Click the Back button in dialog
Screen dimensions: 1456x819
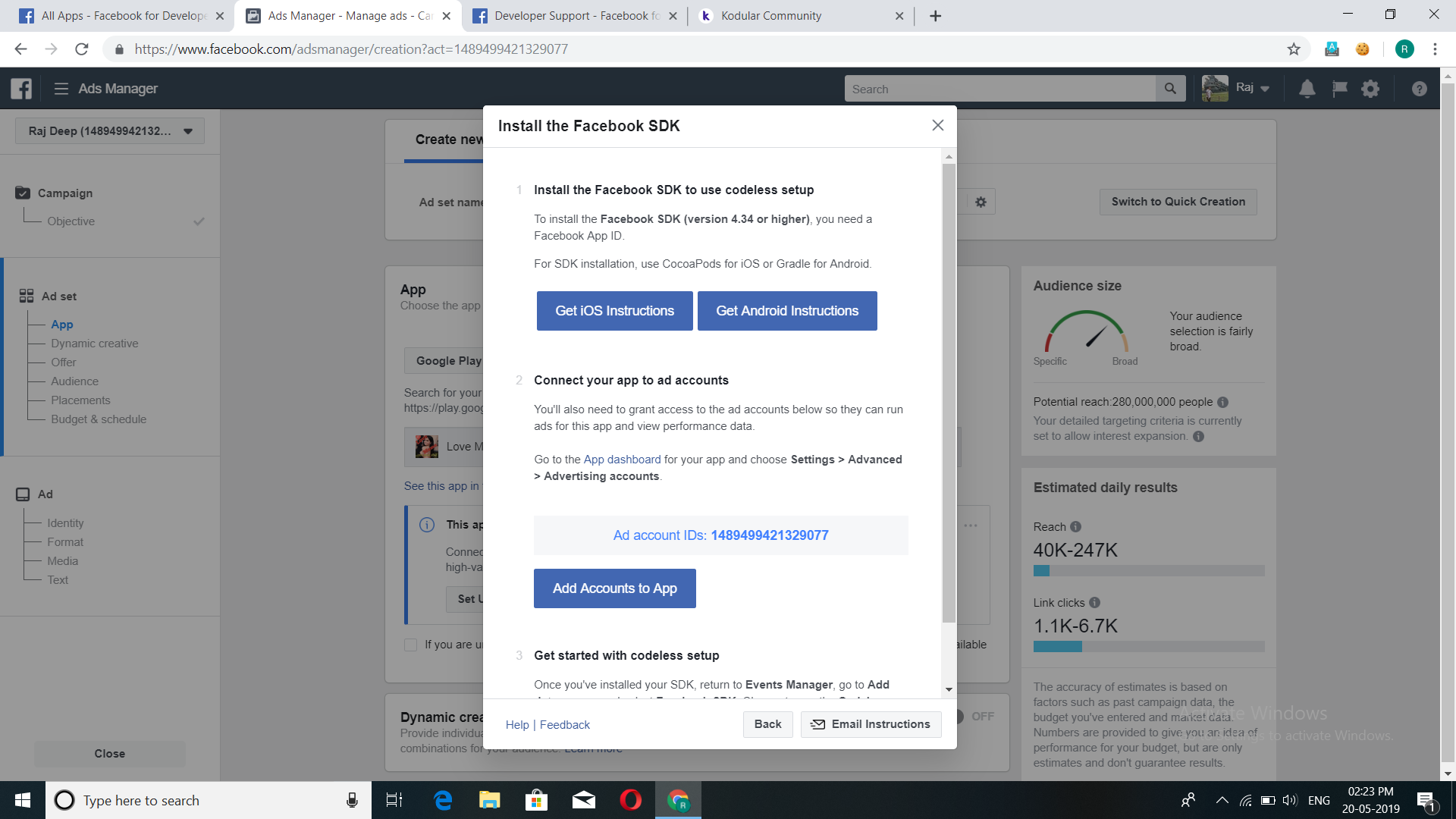point(767,724)
